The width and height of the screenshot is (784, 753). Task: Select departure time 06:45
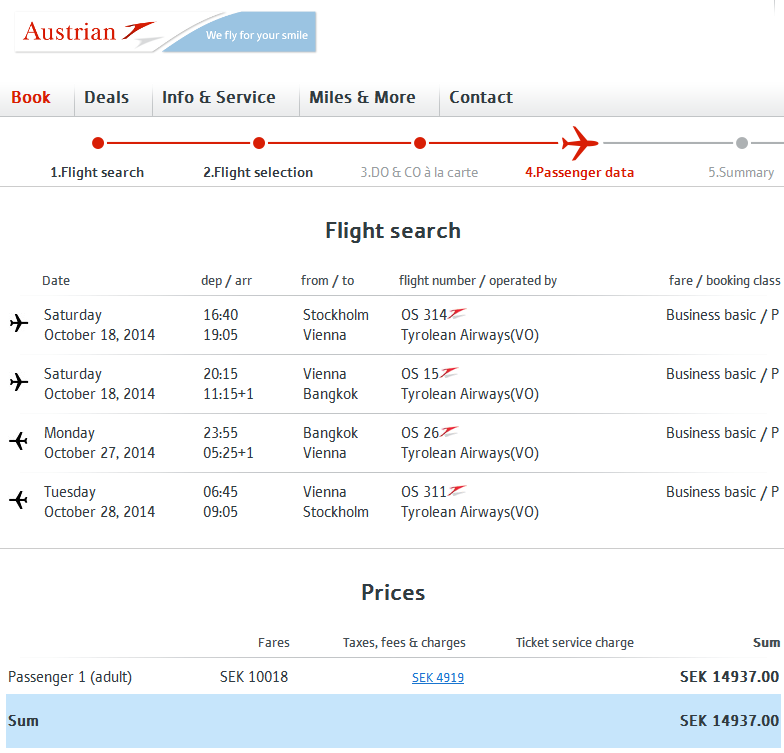[x=220, y=492]
